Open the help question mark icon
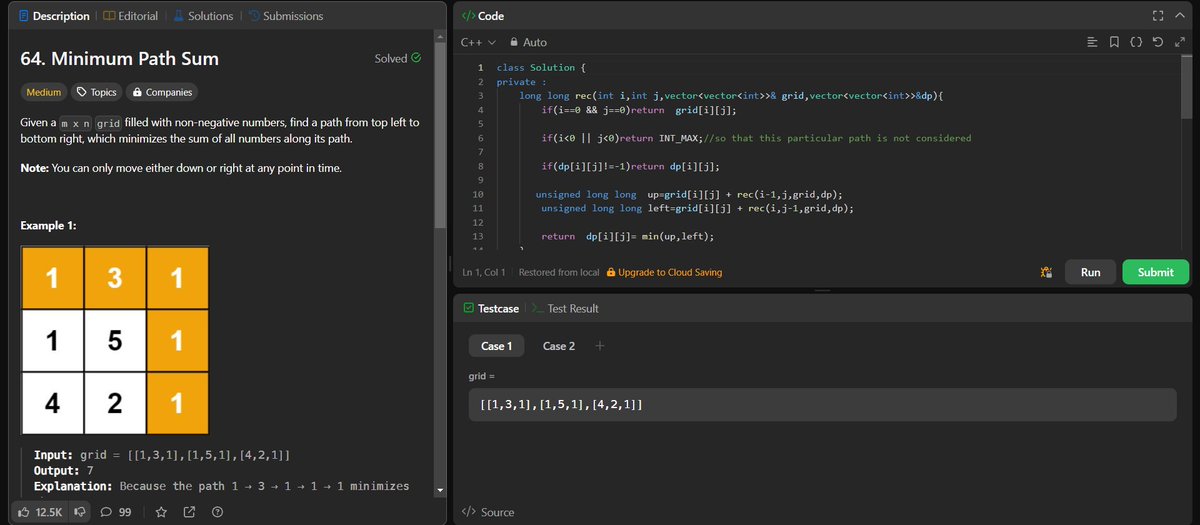The image size is (1200, 525). [x=216, y=512]
